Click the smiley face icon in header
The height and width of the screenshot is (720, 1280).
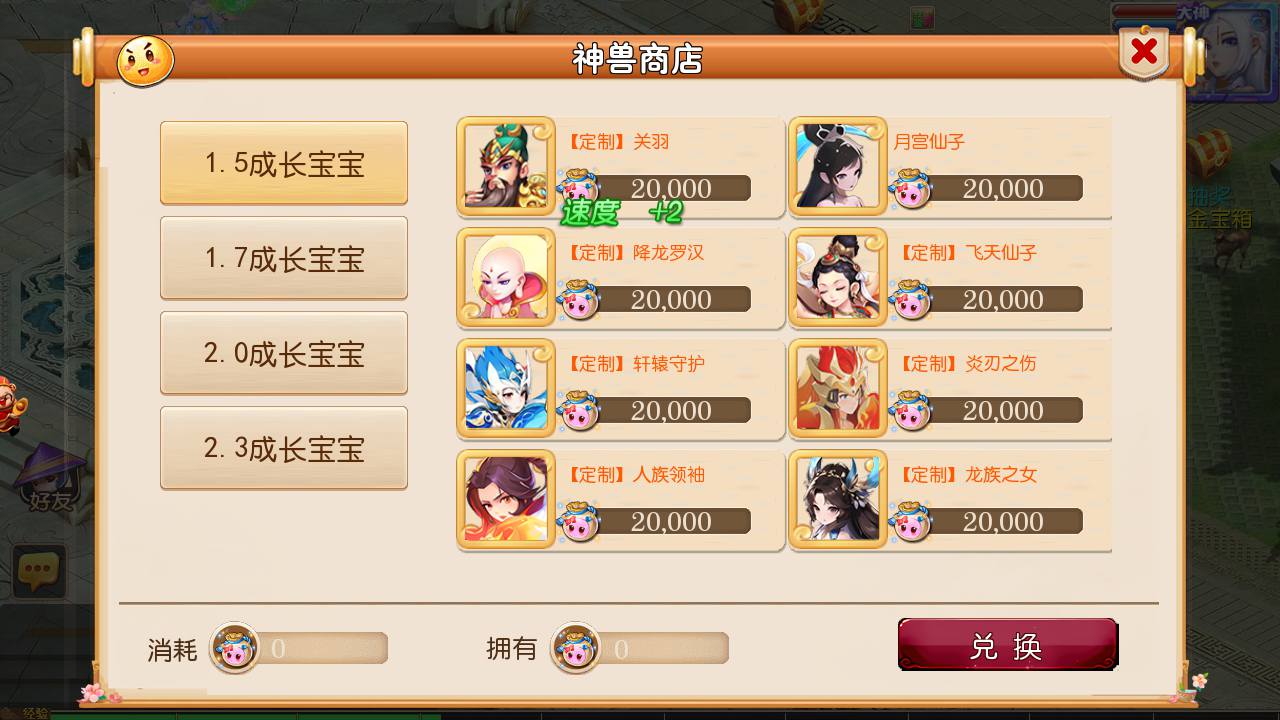coord(146,61)
